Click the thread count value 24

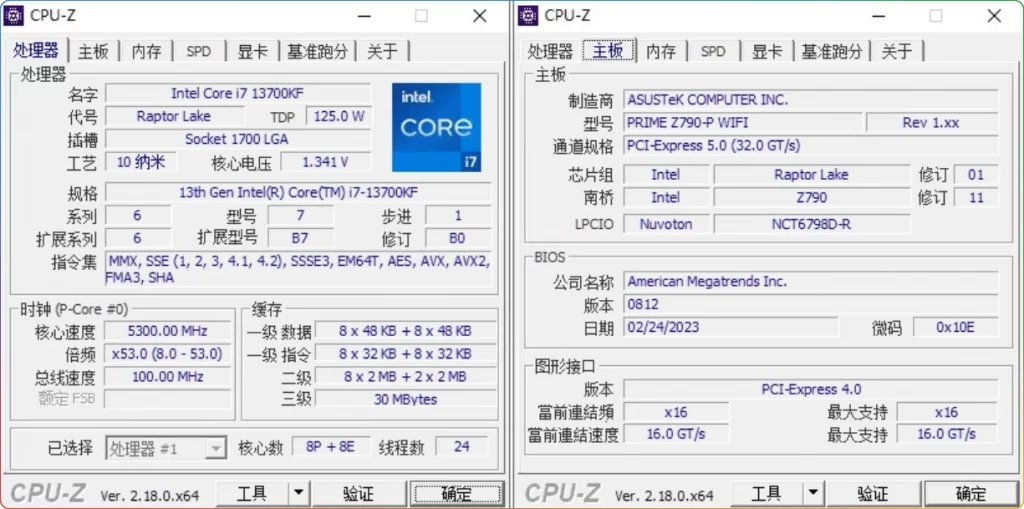tap(462, 447)
